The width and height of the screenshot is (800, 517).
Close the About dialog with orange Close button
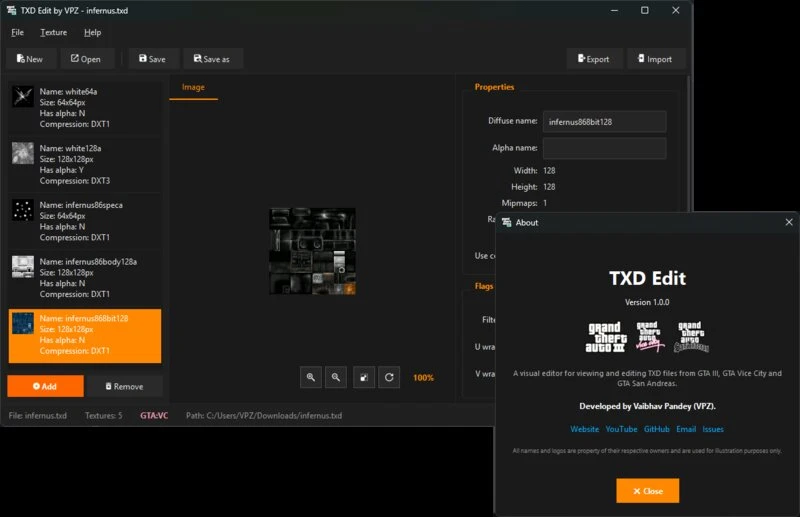tap(647, 491)
